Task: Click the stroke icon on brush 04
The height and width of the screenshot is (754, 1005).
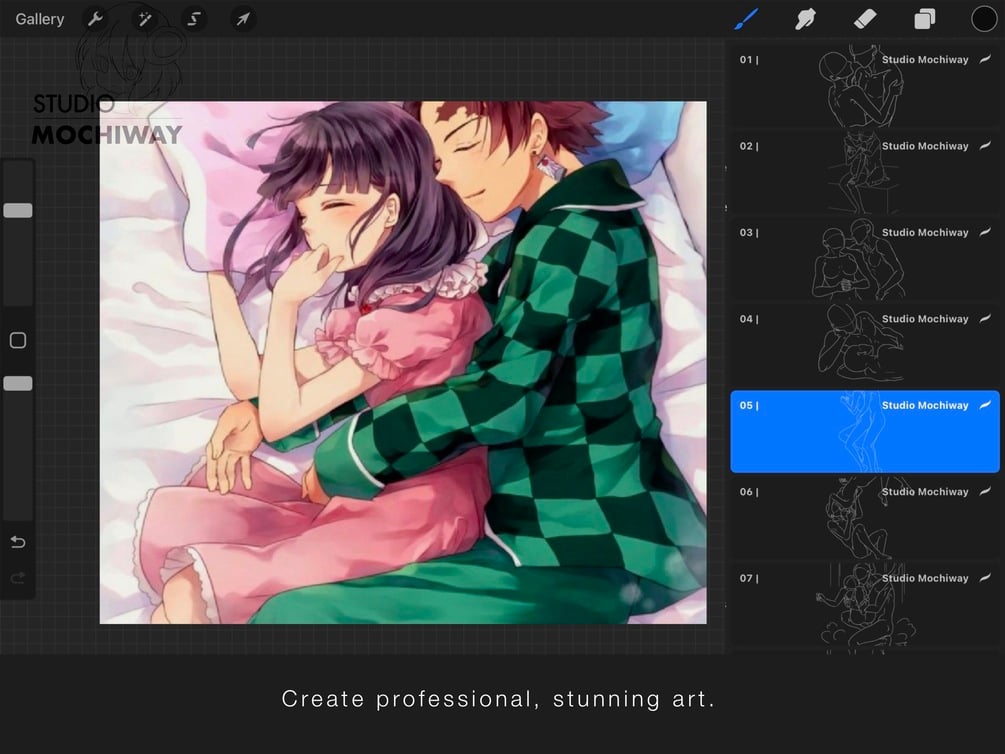Action: click(x=985, y=319)
